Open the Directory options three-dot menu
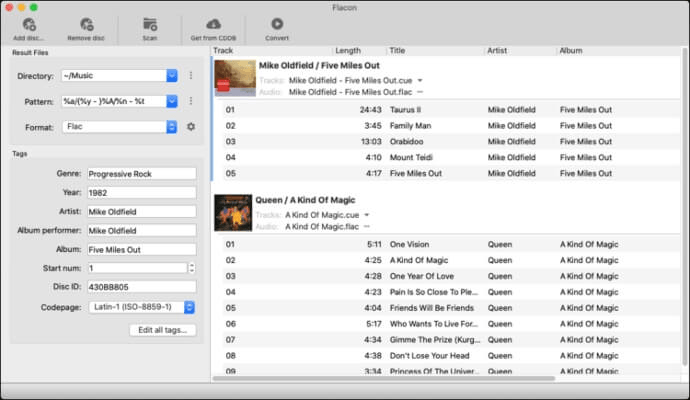The height and width of the screenshot is (400, 690). point(191,76)
